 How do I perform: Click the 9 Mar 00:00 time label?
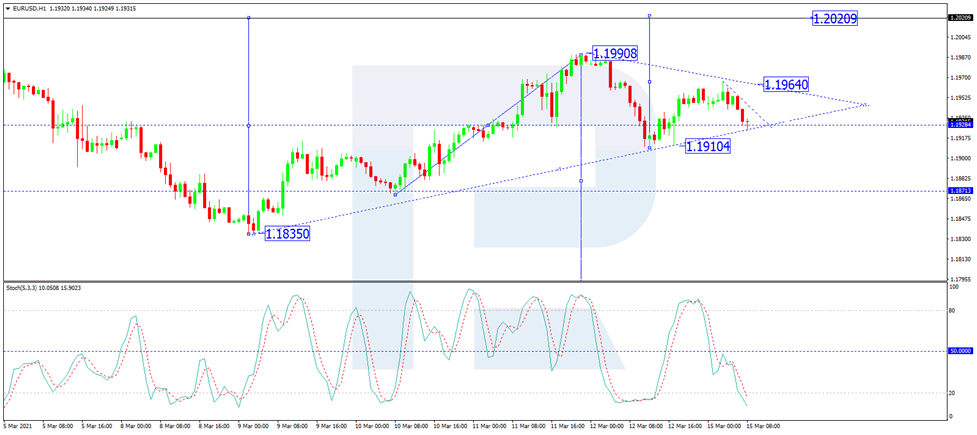pyautogui.click(x=254, y=426)
